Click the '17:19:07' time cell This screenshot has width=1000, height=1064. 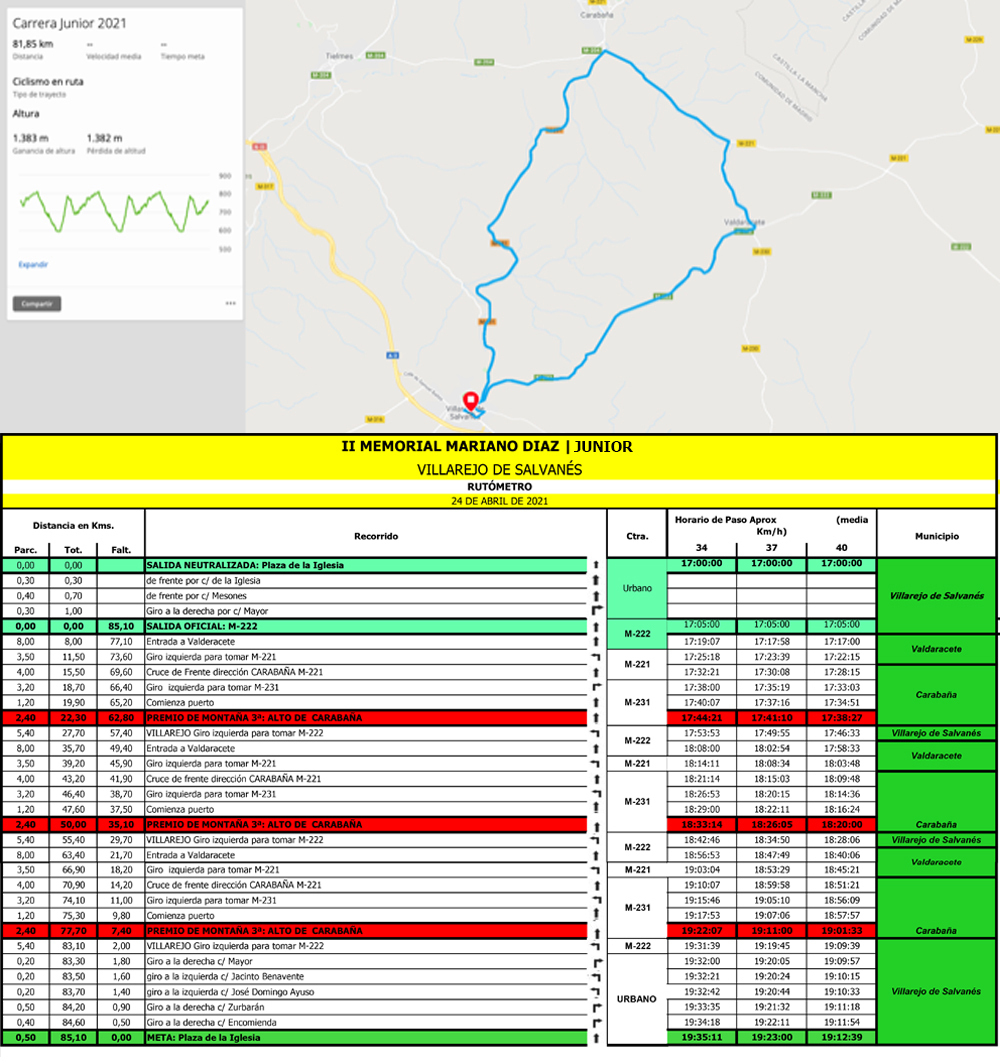click(x=701, y=642)
